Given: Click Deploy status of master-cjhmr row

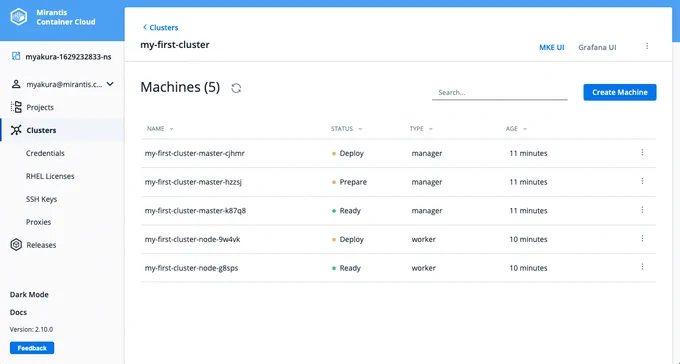Looking at the screenshot, I should (352, 153).
